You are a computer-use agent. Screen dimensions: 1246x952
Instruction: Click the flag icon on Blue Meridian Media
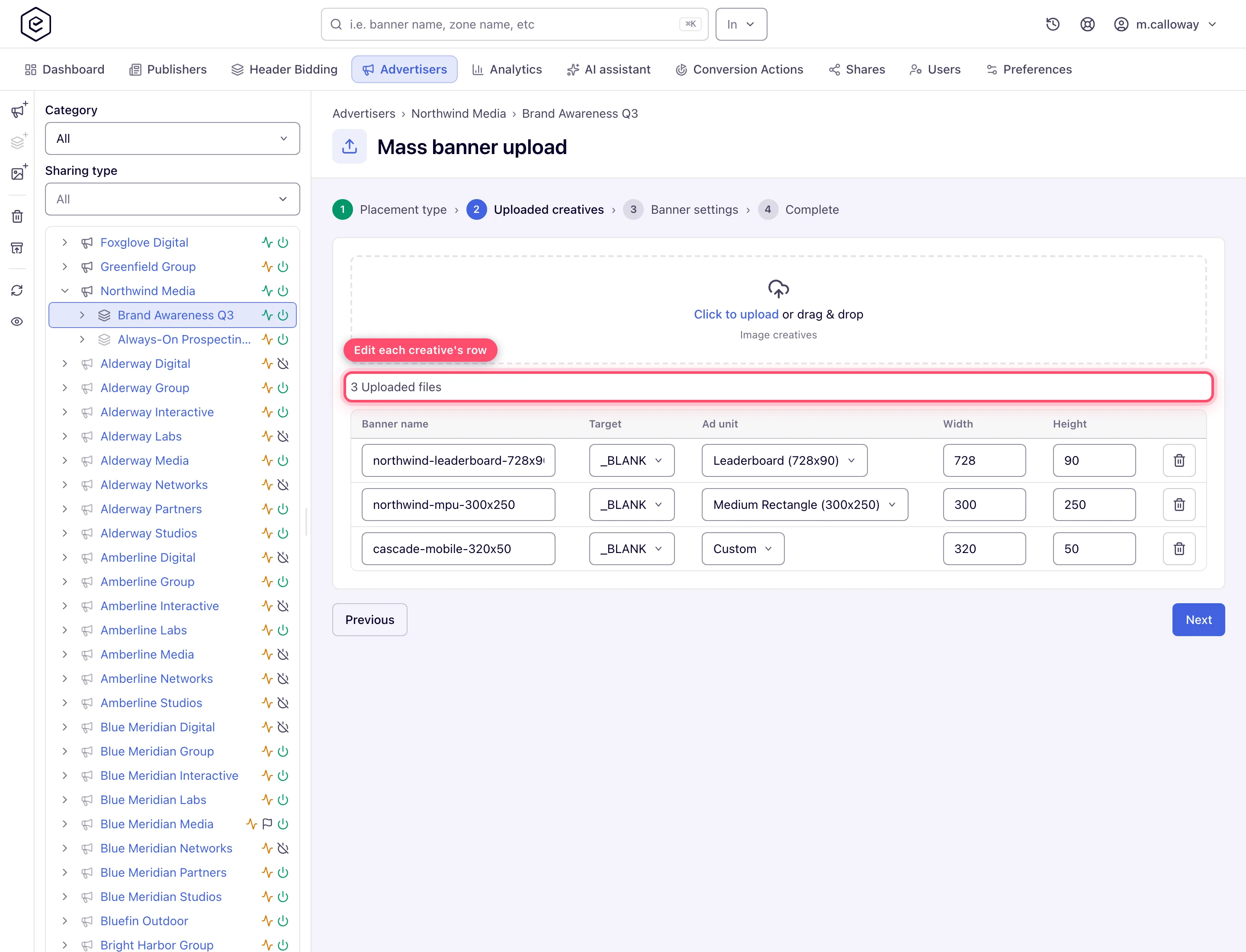coord(267,824)
